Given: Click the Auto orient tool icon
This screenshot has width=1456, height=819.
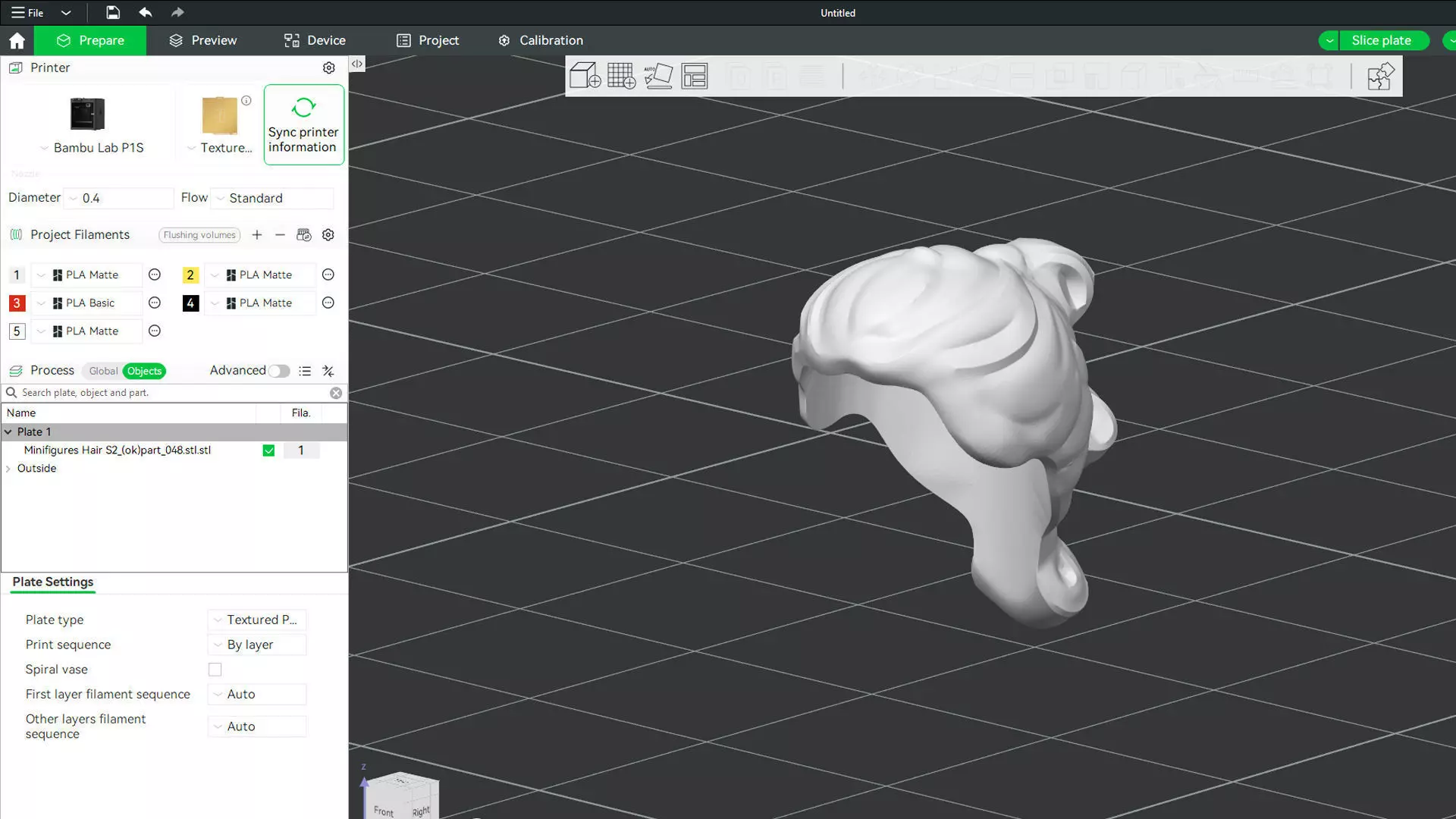Looking at the screenshot, I should click(658, 76).
